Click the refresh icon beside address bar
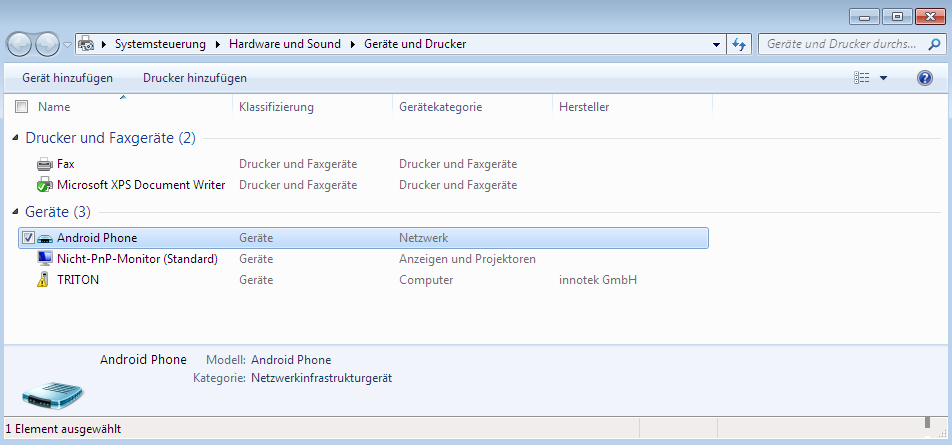The image size is (952, 445). [739, 44]
